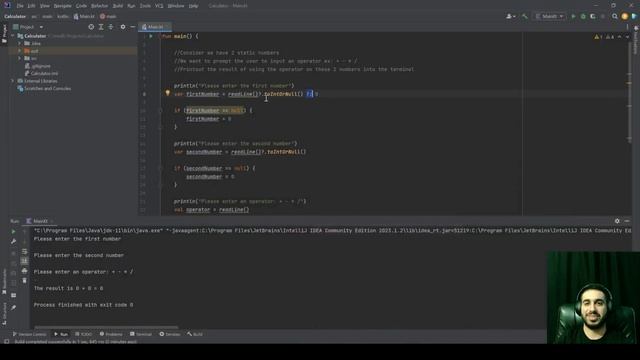Open the Project side tool window tab
The width and height of the screenshot is (640, 360).
pos(4,33)
